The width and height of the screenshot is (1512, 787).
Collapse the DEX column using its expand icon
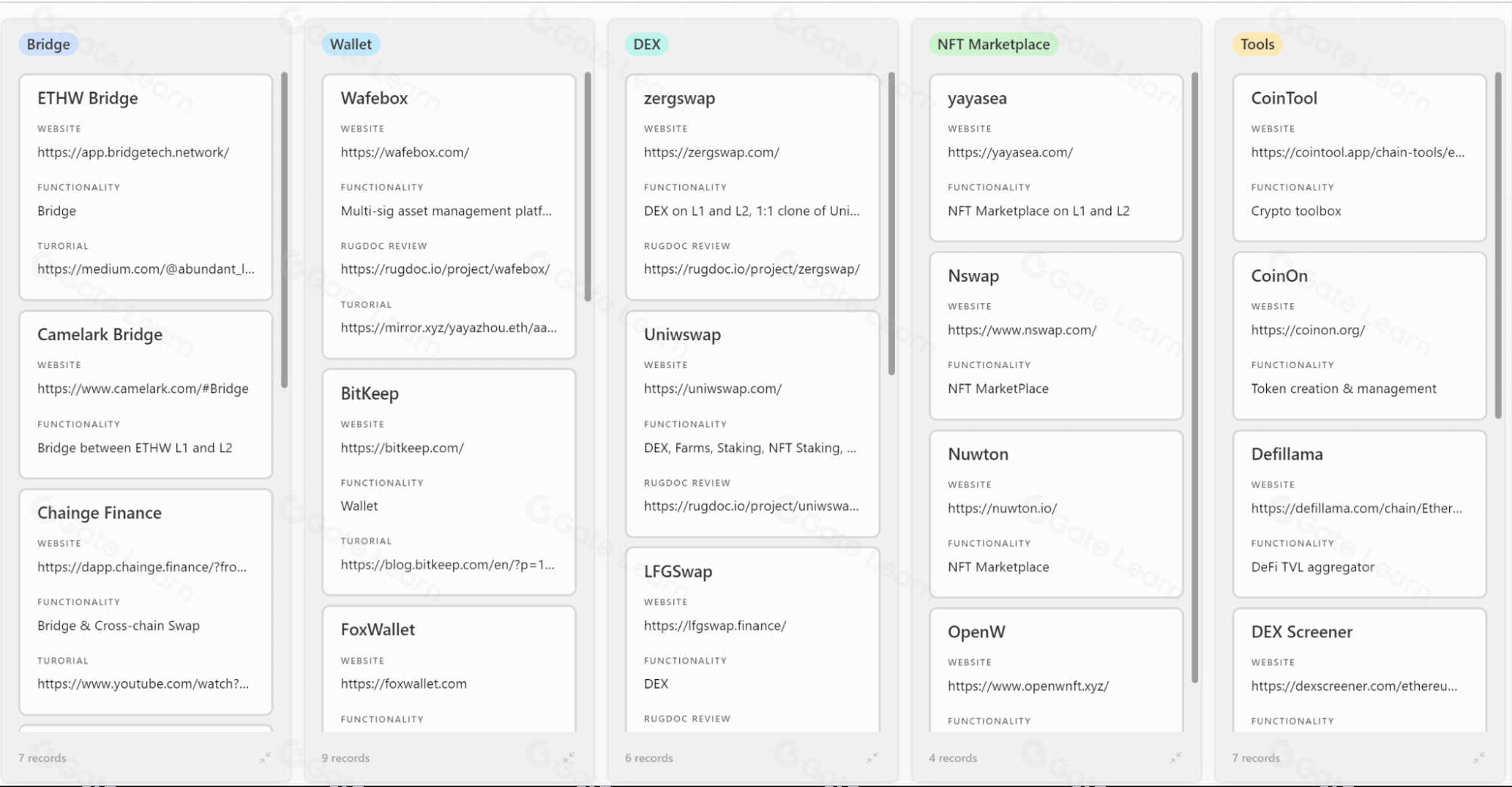pyautogui.click(x=872, y=757)
